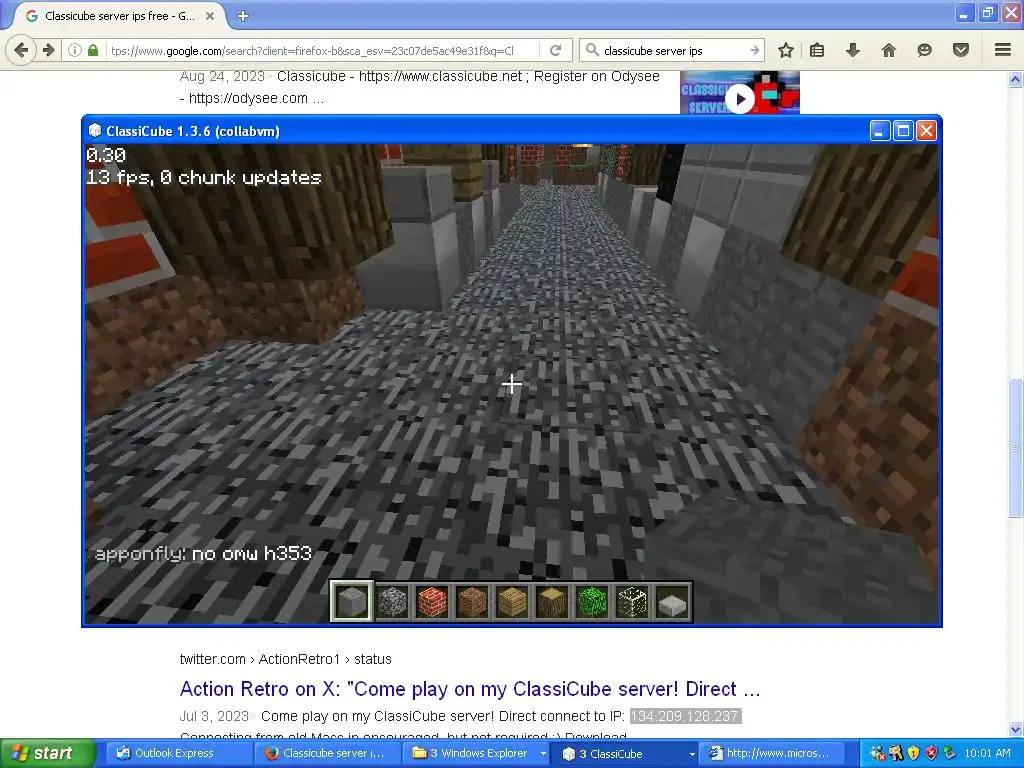Click the green padlock security icon

pos(93,50)
